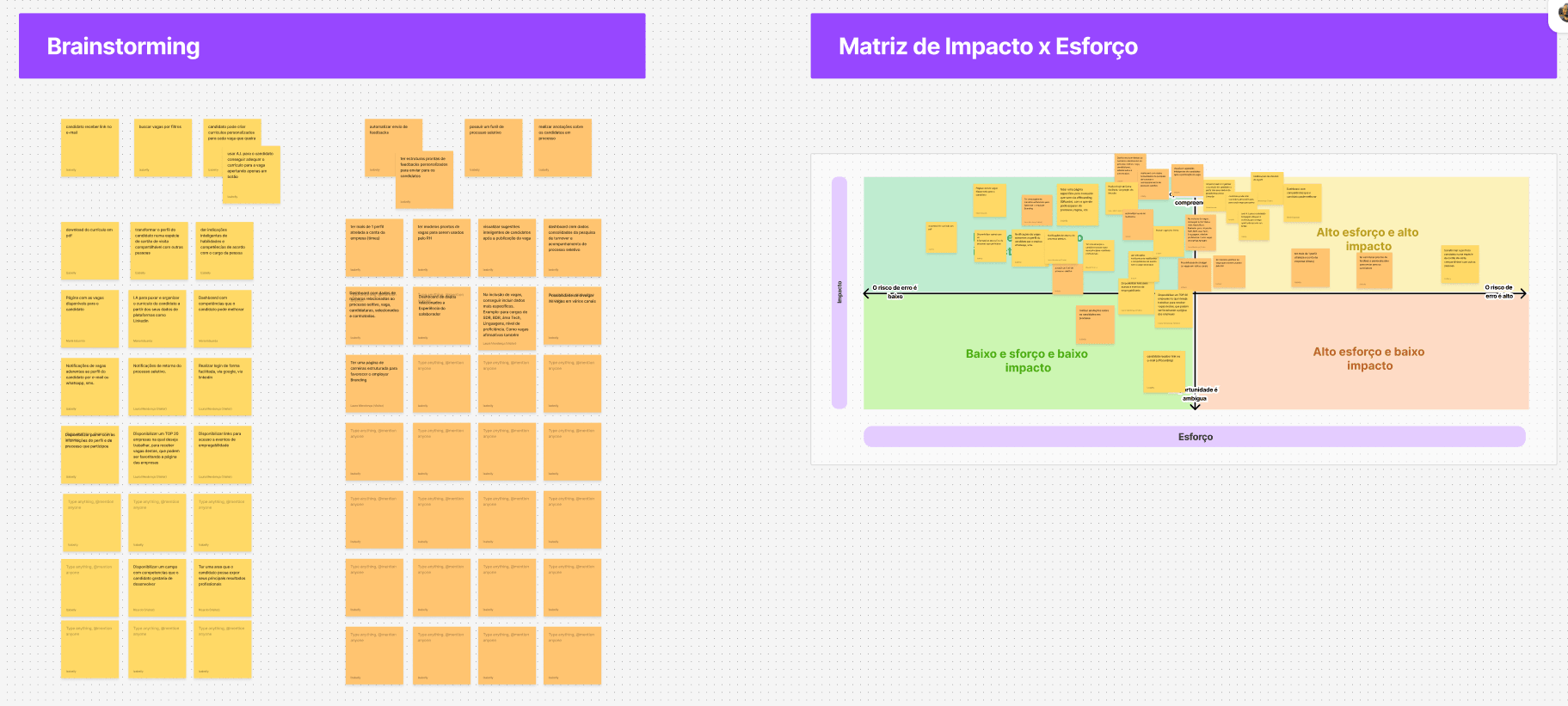Image resolution: width=1568 pixels, height=706 pixels.
Task: Click the 'Disponibilizar links para acesso' sticky
Action: (x=223, y=455)
